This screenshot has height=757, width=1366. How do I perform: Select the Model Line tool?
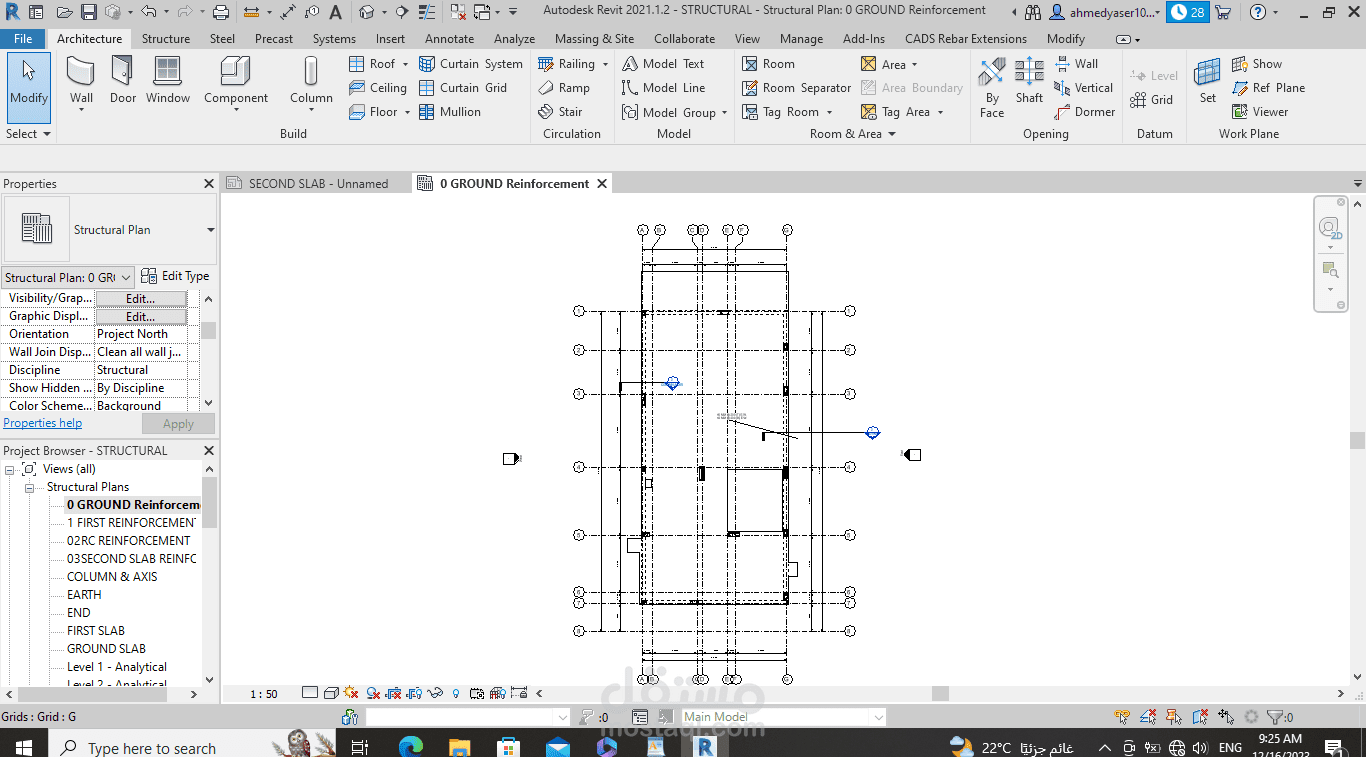click(663, 88)
